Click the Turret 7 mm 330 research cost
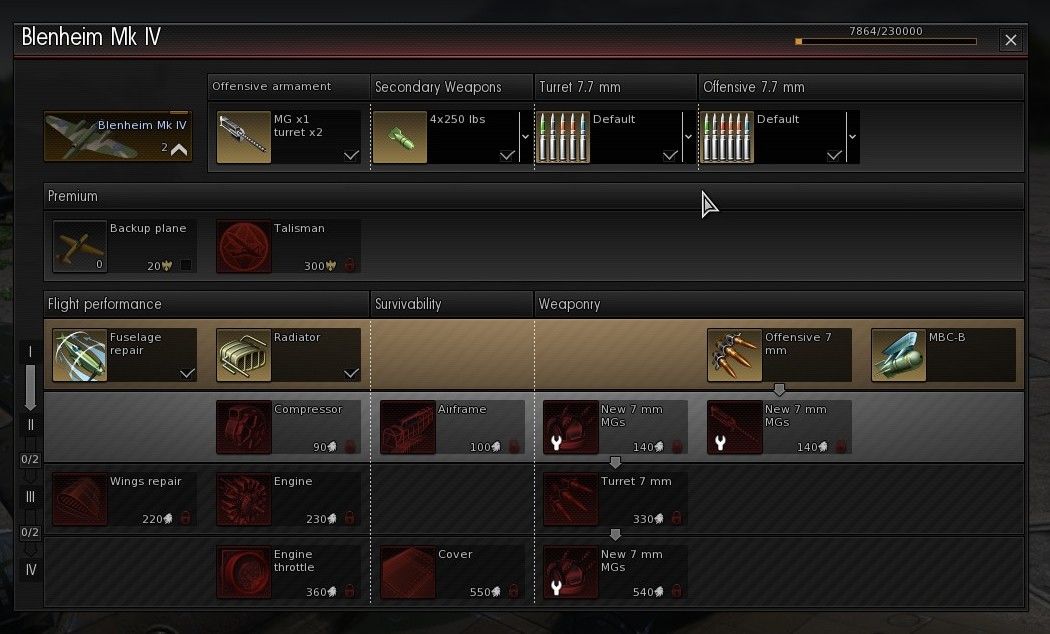The image size is (1050, 634). tap(648, 519)
